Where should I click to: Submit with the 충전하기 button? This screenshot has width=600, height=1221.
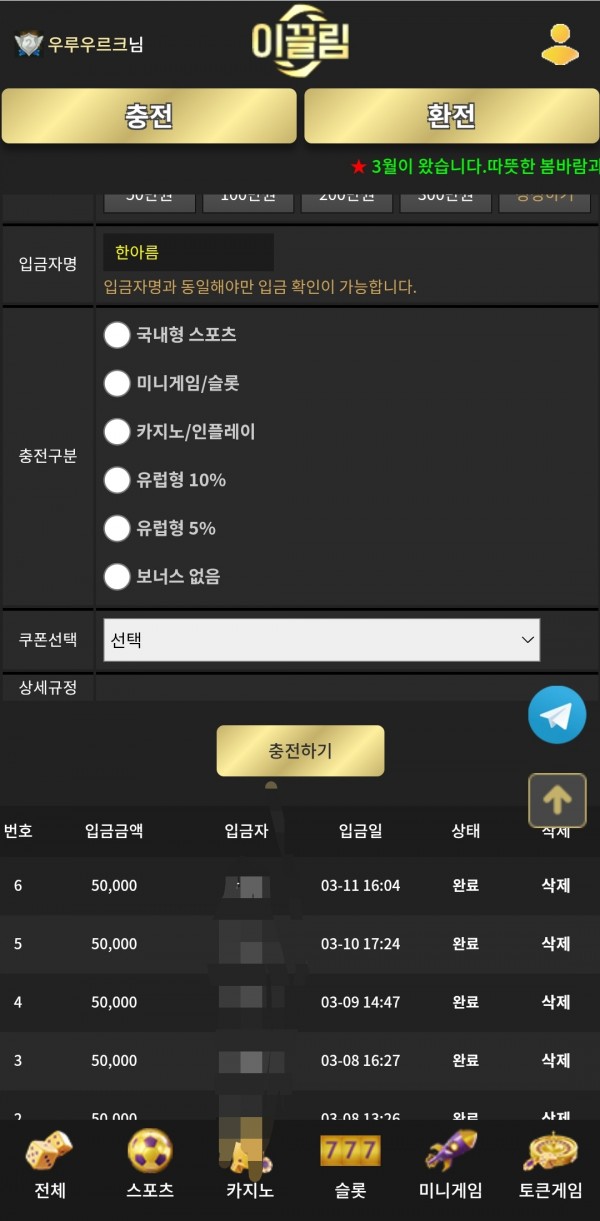300,751
